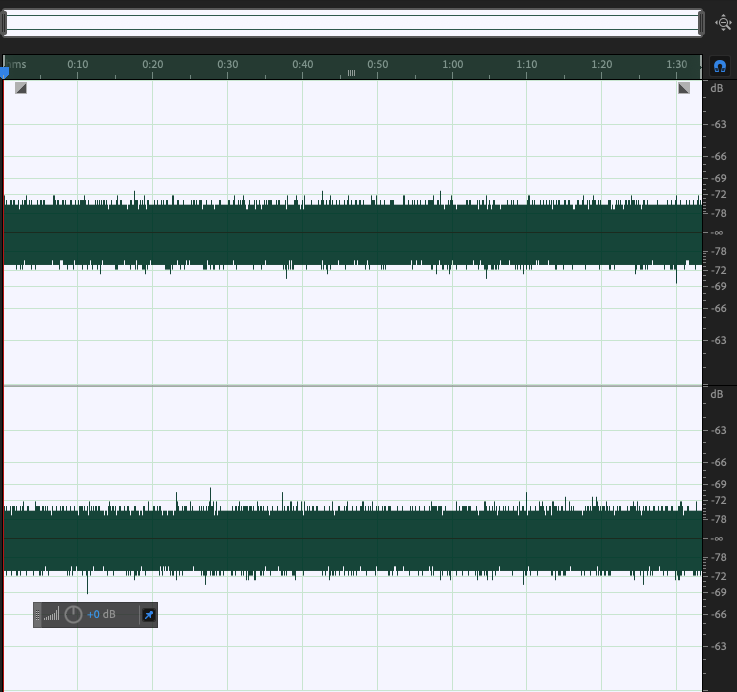This screenshot has height=692, width=737.
Task: Toggle the snapping magnet button
Action: (x=719, y=66)
